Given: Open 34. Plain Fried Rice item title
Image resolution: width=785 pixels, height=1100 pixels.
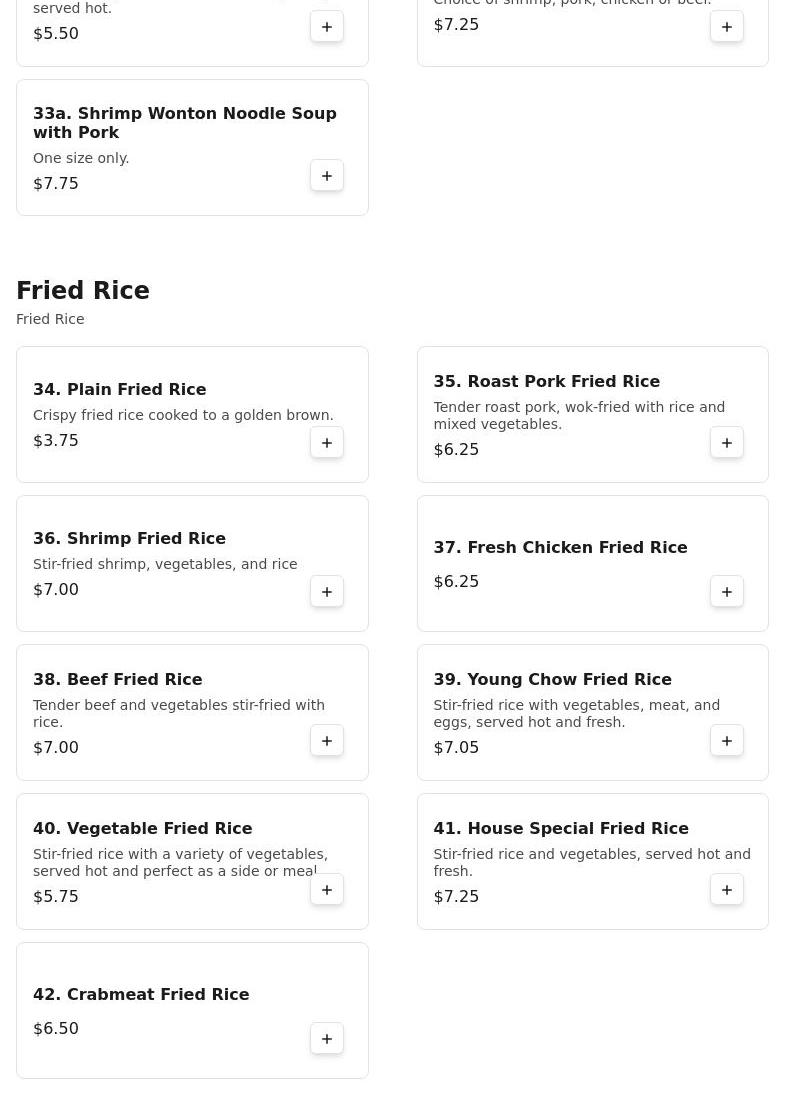Looking at the screenshot, I should [119, 390].
